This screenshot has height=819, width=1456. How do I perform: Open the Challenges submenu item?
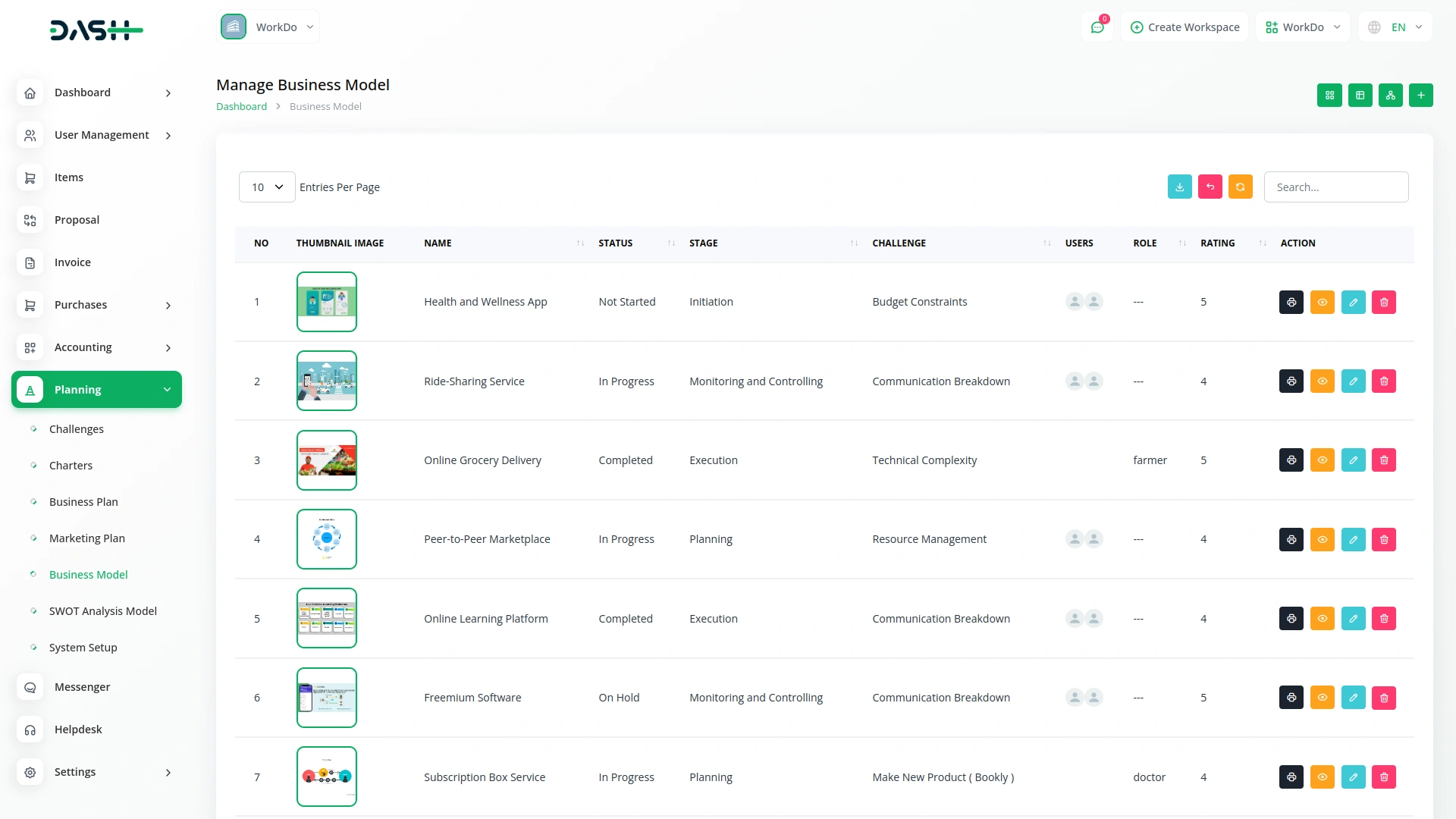(77, 429)
